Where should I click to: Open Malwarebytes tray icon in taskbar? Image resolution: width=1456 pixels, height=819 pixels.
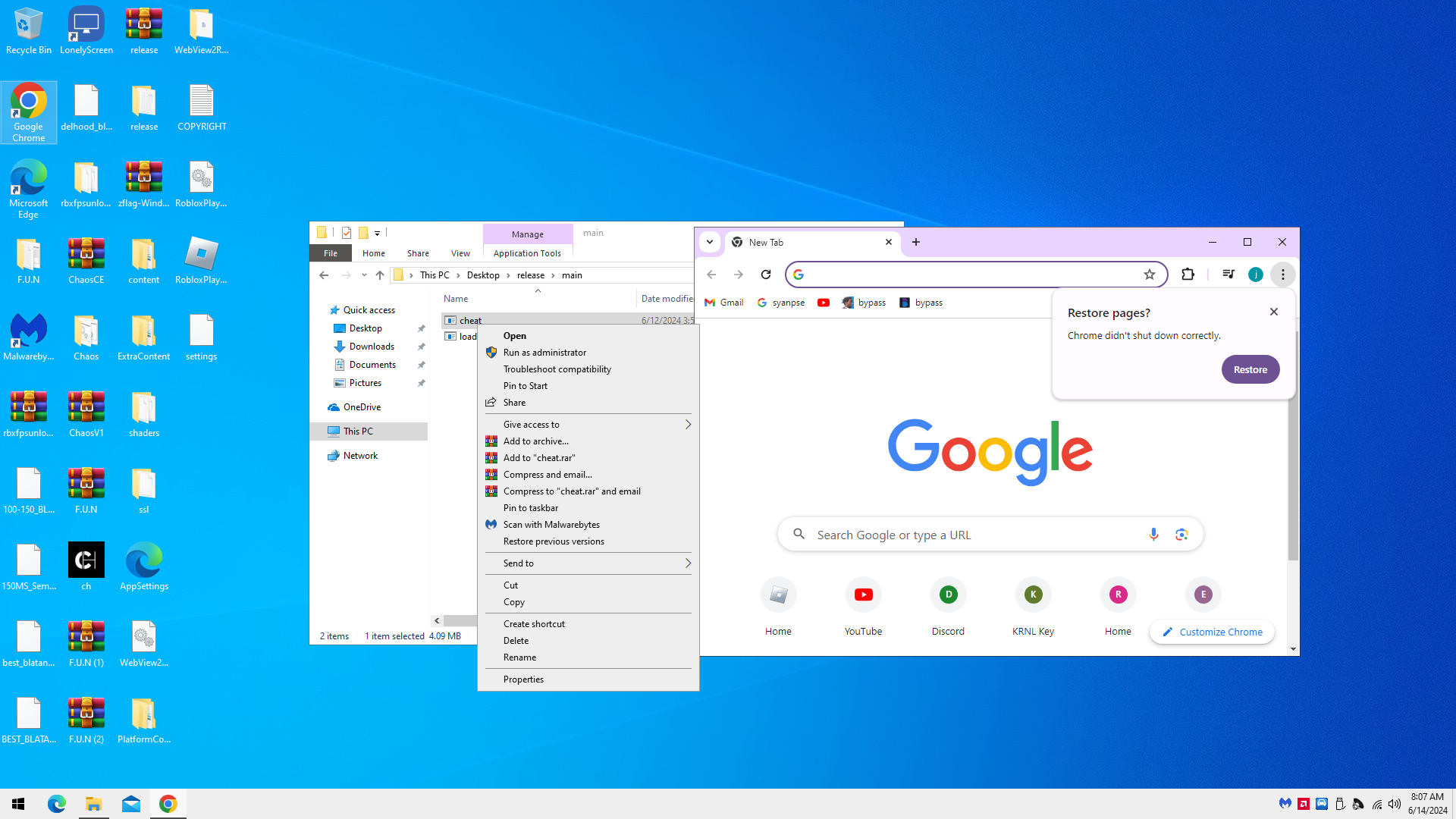click(1285, 804)
